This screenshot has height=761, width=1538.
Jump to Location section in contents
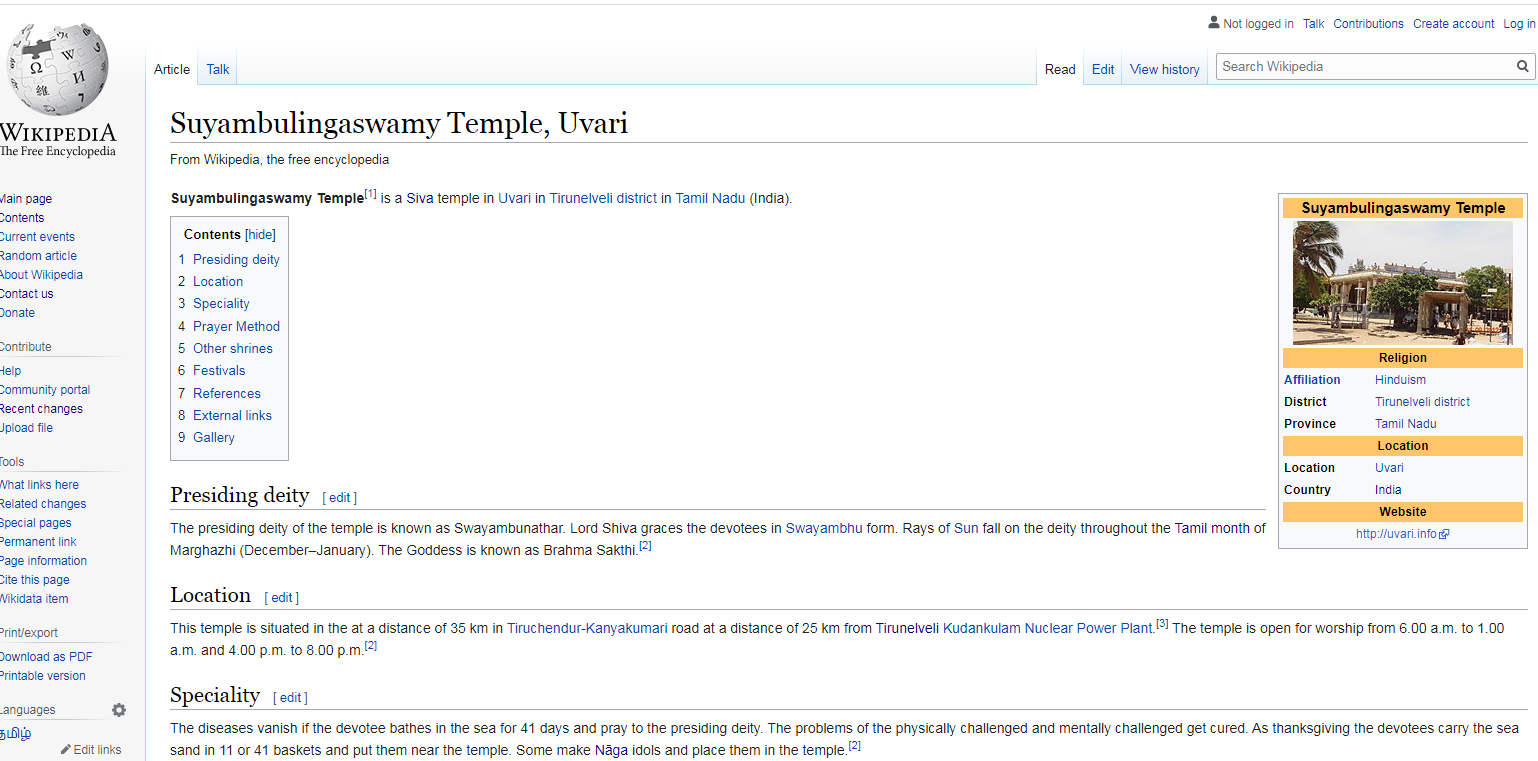click(x=218, y=282)
